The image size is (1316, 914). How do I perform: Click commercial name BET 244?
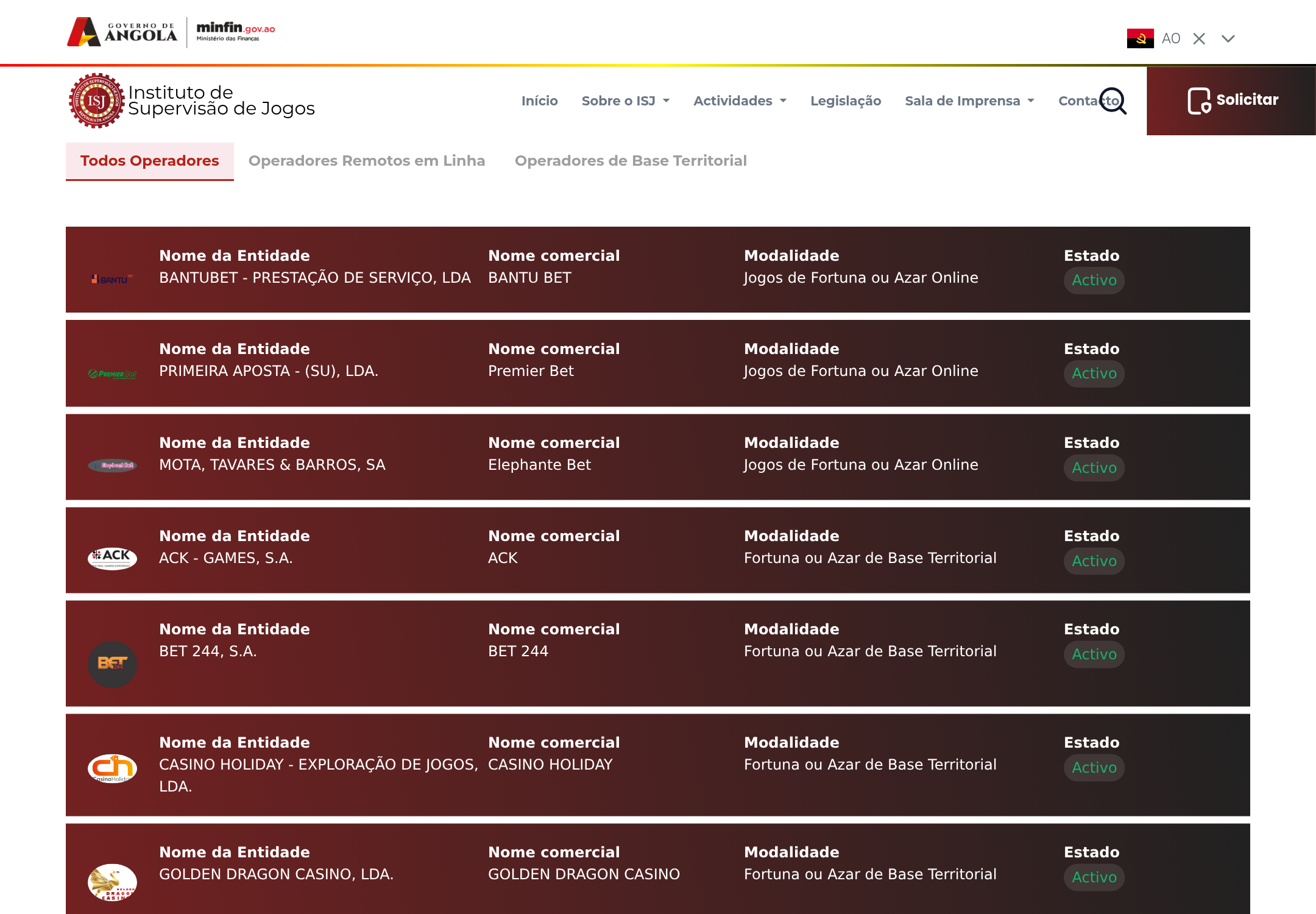[518, 651]
